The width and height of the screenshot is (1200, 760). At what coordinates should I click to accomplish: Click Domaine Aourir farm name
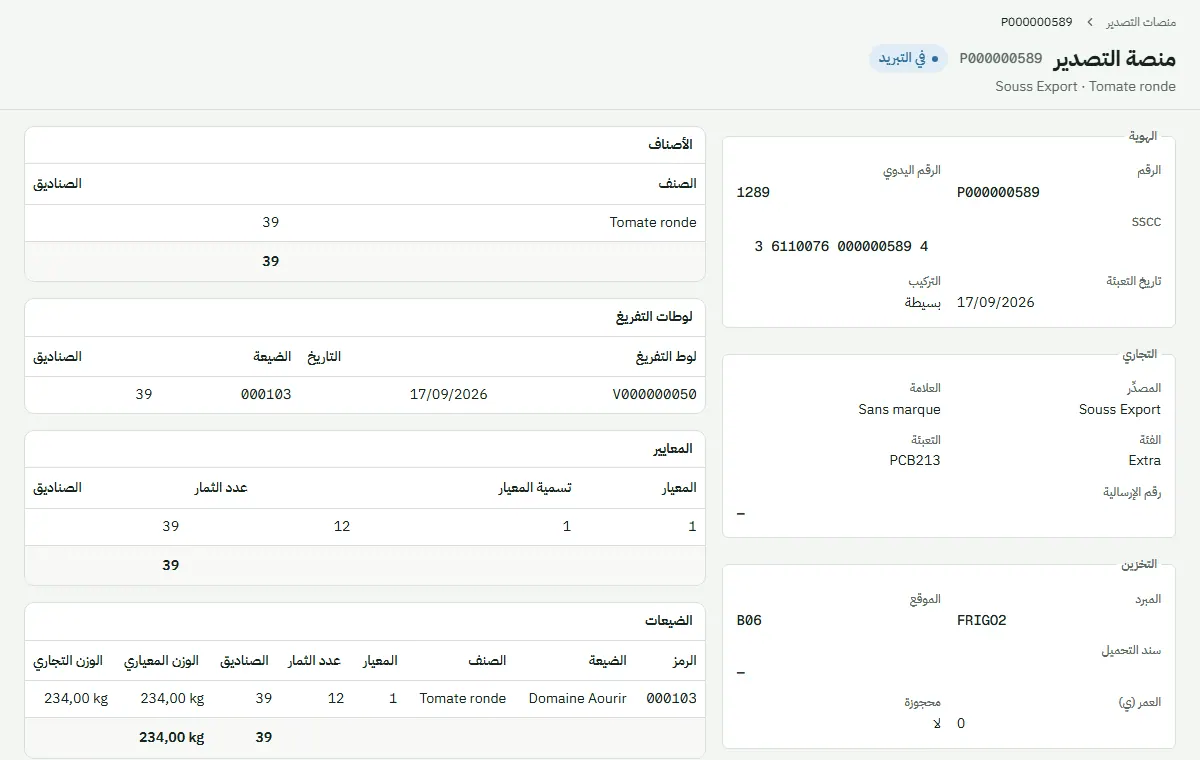[578, 698]
